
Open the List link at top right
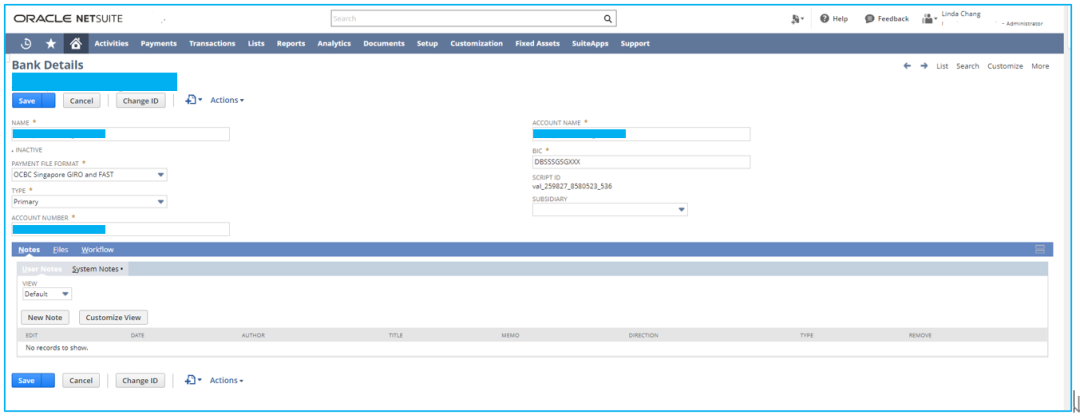point(942,66)
